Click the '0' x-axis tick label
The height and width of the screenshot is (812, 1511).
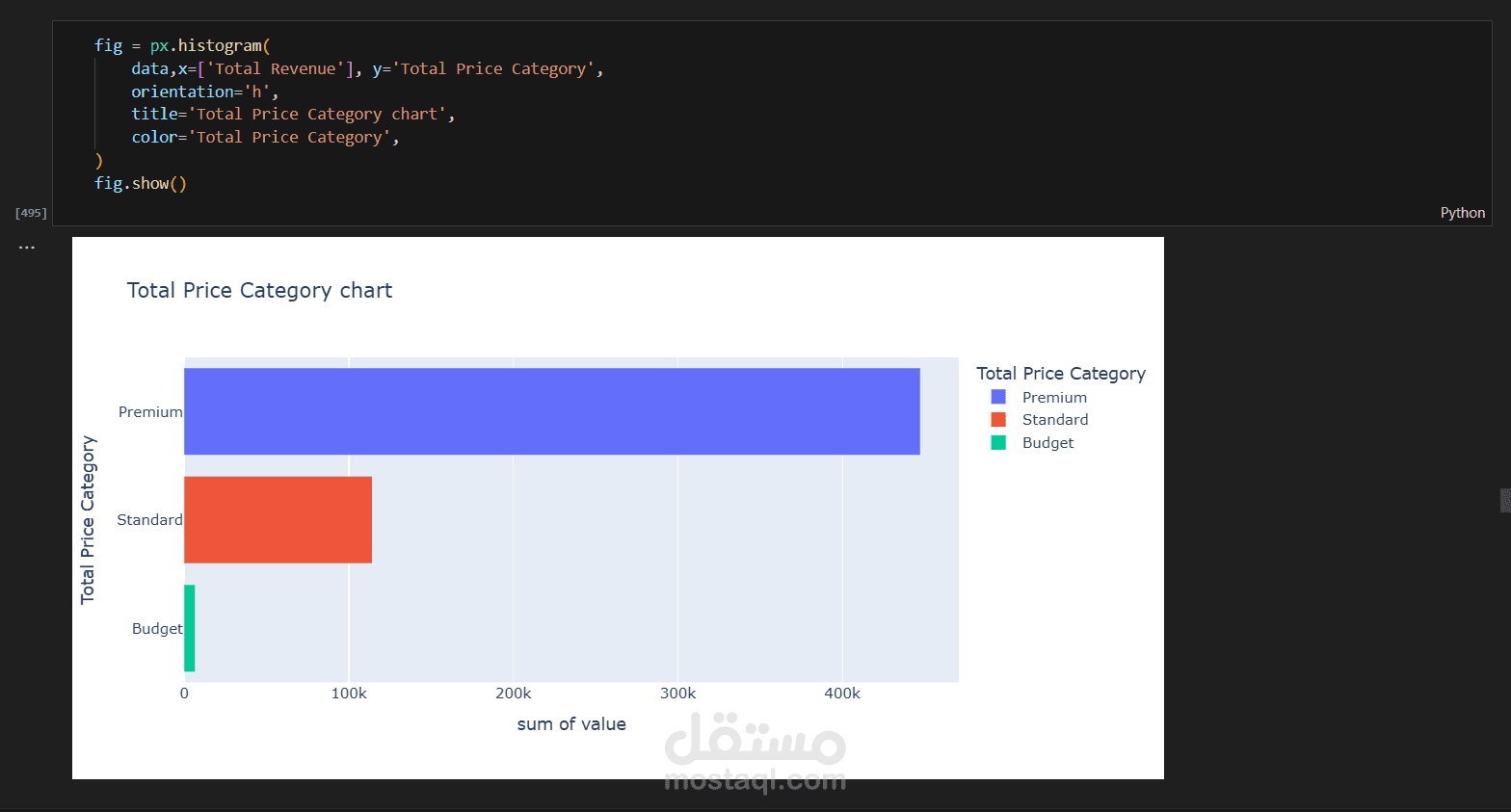[x=184, y=694]
